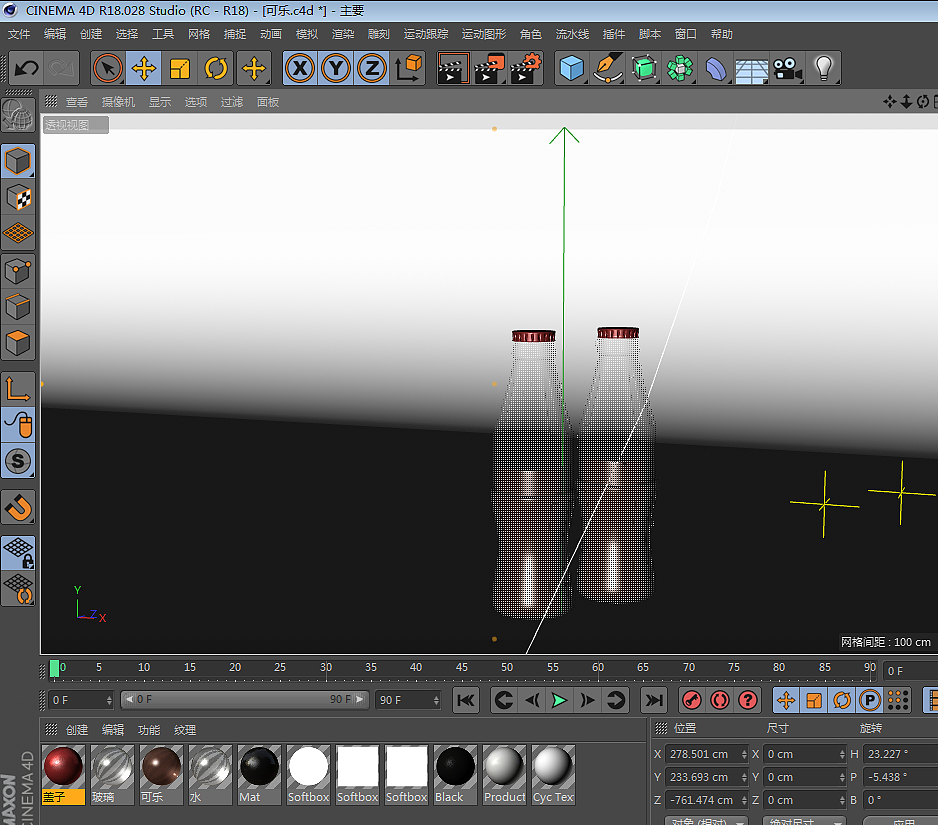
Task: Play animation forward green arrow
Action: [x=559, y=700]
